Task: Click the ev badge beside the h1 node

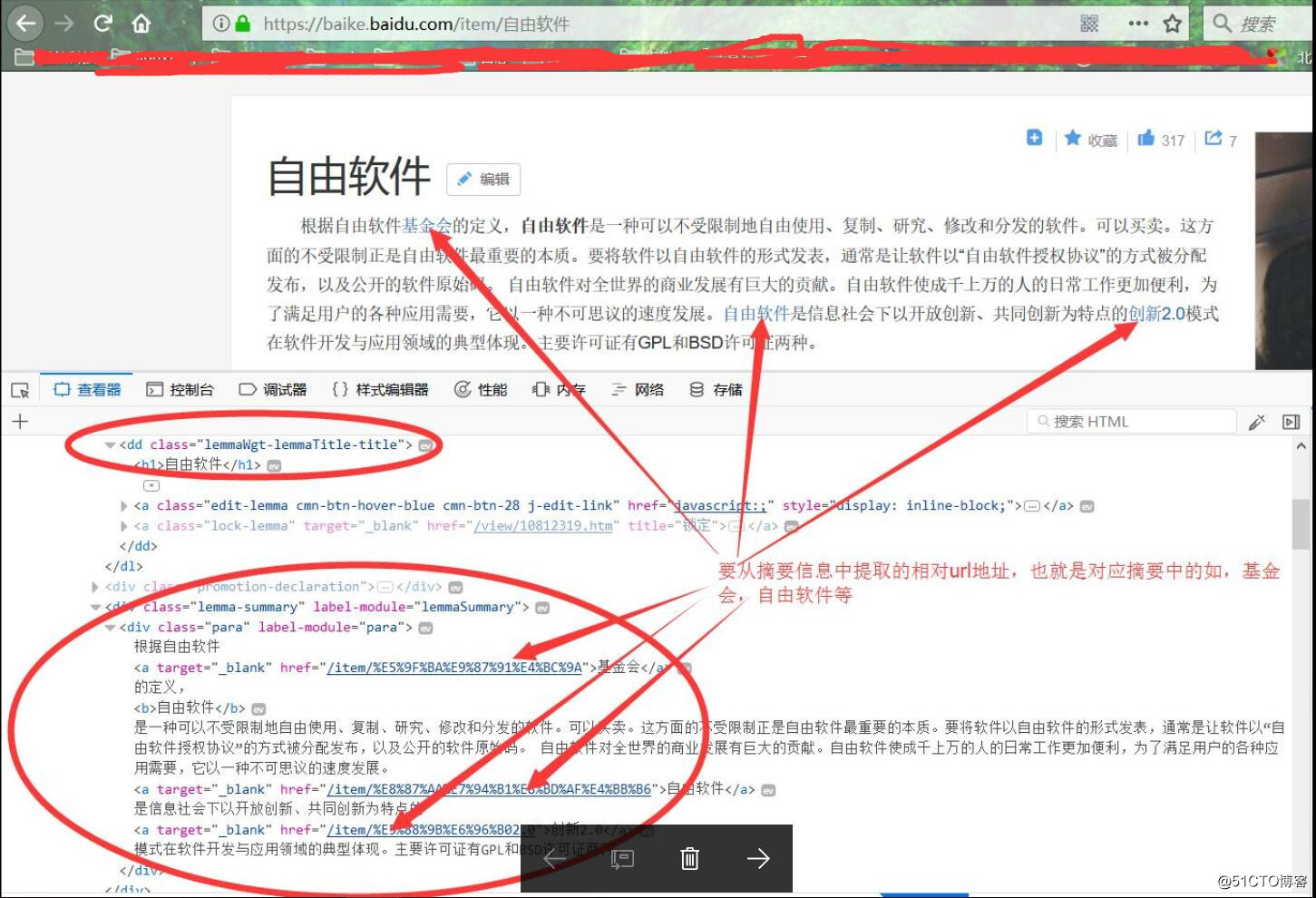Action: [274, 465]
